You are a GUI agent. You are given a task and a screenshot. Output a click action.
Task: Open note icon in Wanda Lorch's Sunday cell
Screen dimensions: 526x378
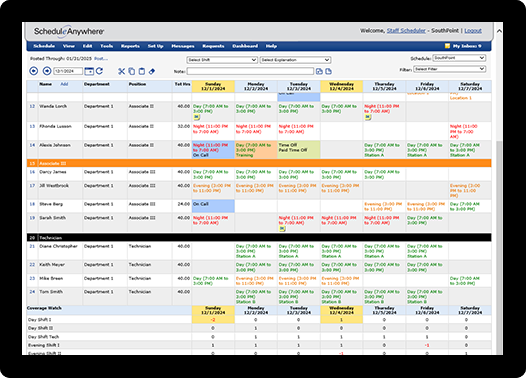pyautogui.click(x=197, y=117)
